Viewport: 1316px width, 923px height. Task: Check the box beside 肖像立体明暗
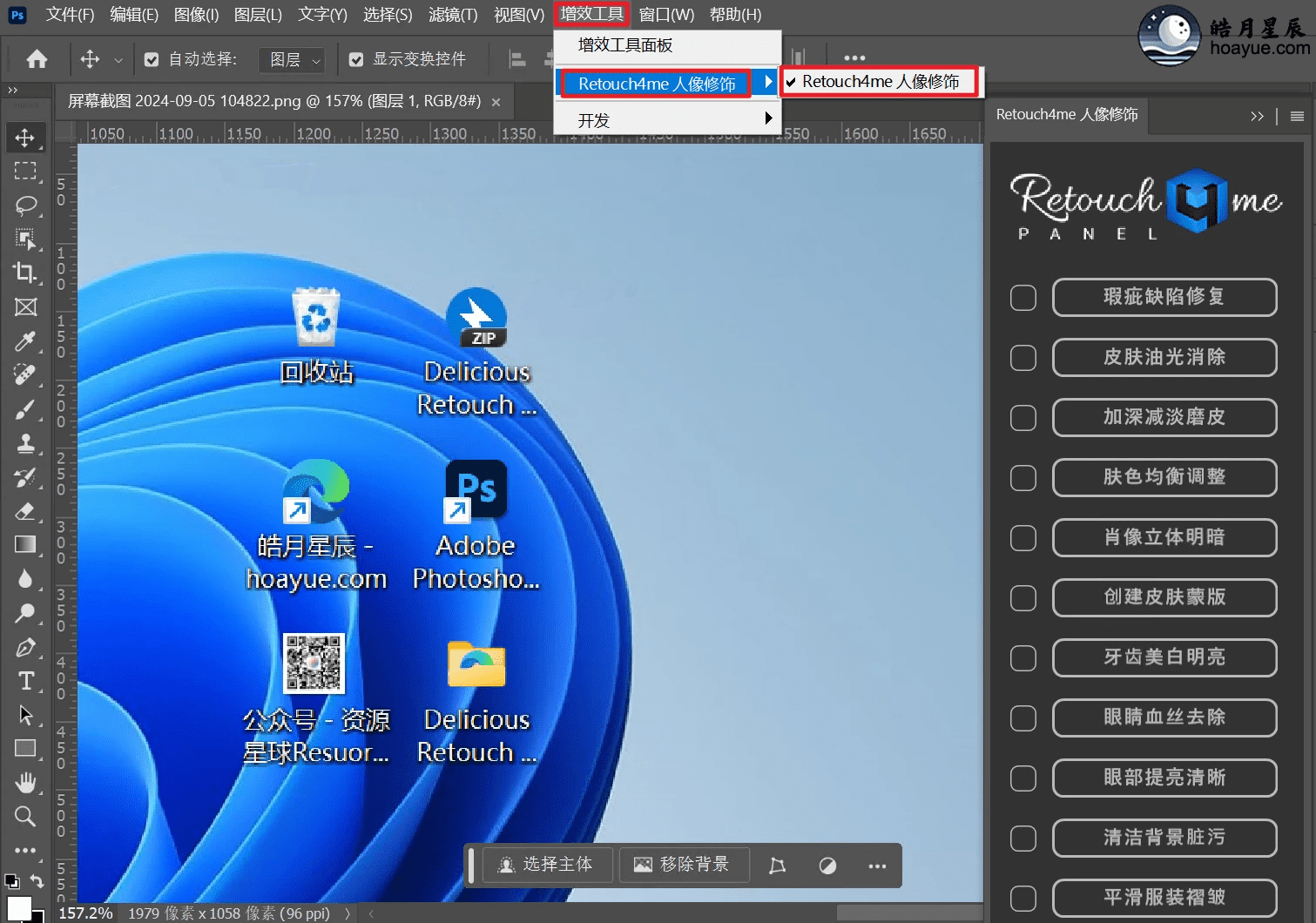[x=1023, y=538]
